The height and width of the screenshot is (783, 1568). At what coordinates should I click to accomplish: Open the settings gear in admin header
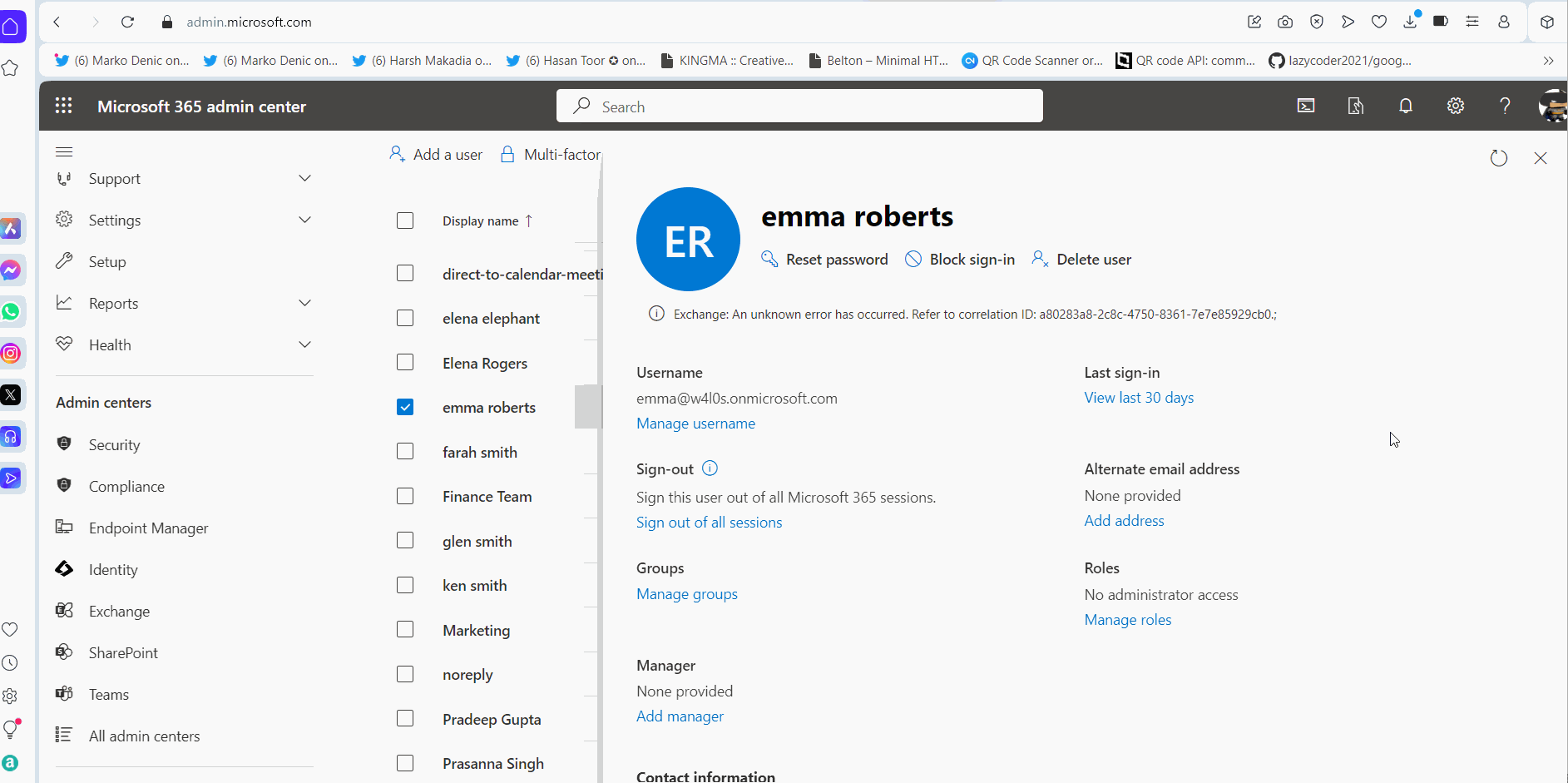tap(1456, 106)
